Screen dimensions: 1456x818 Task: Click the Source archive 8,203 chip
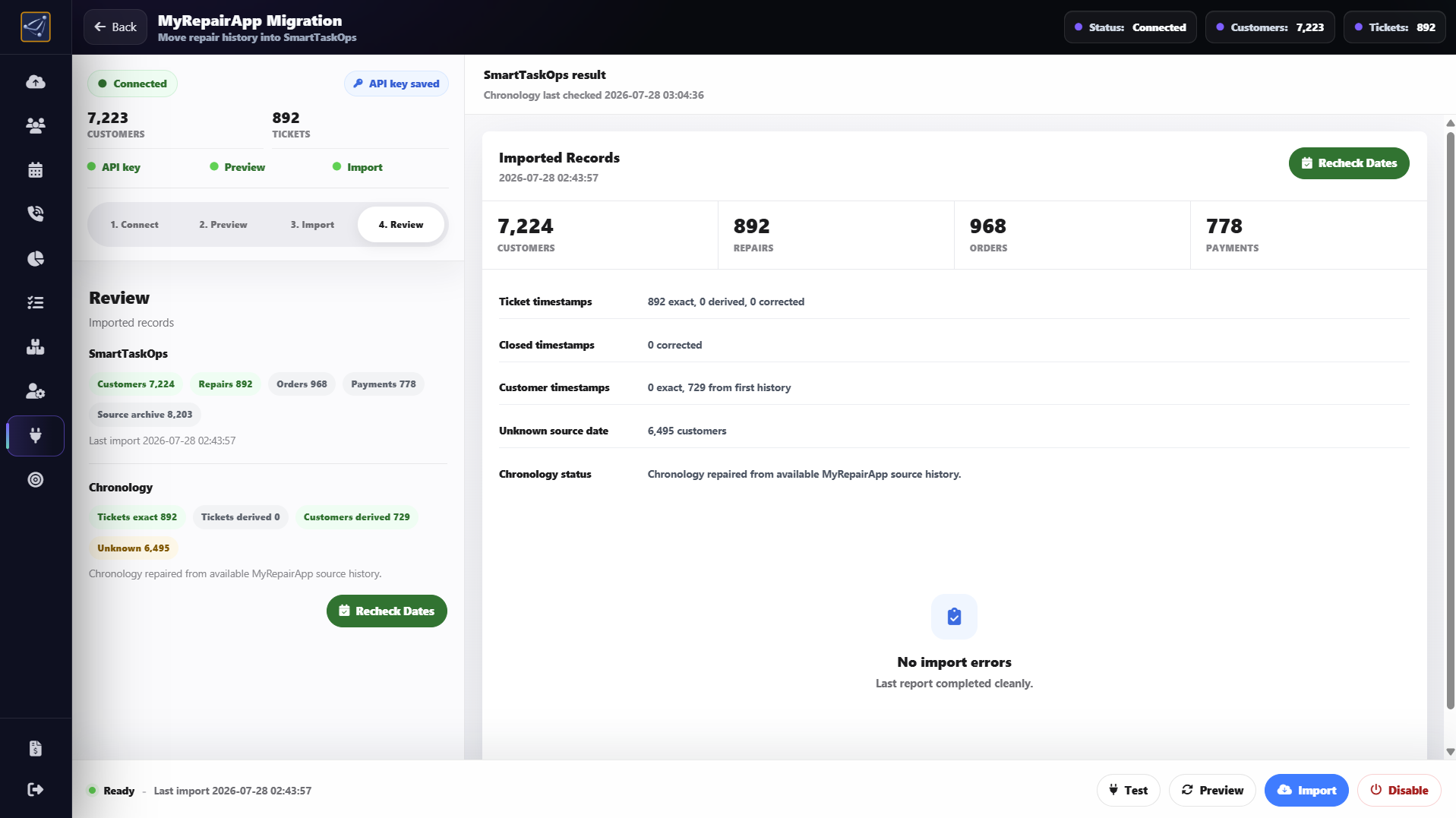pos(145,415)
